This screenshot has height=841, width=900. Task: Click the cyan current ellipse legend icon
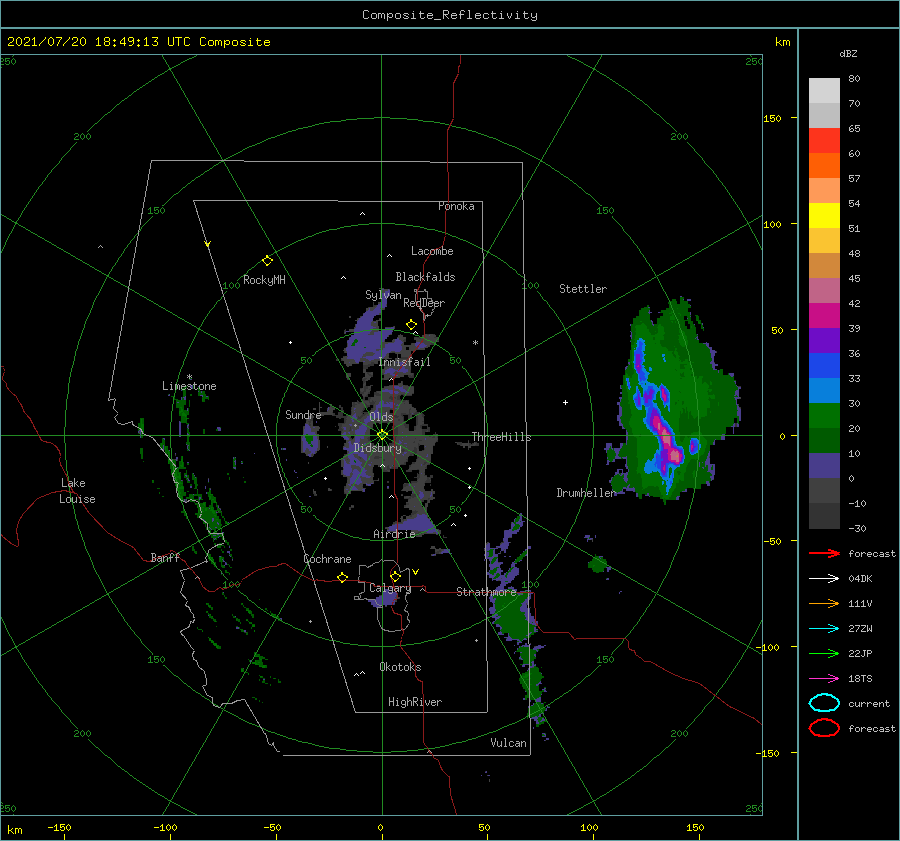824,703
